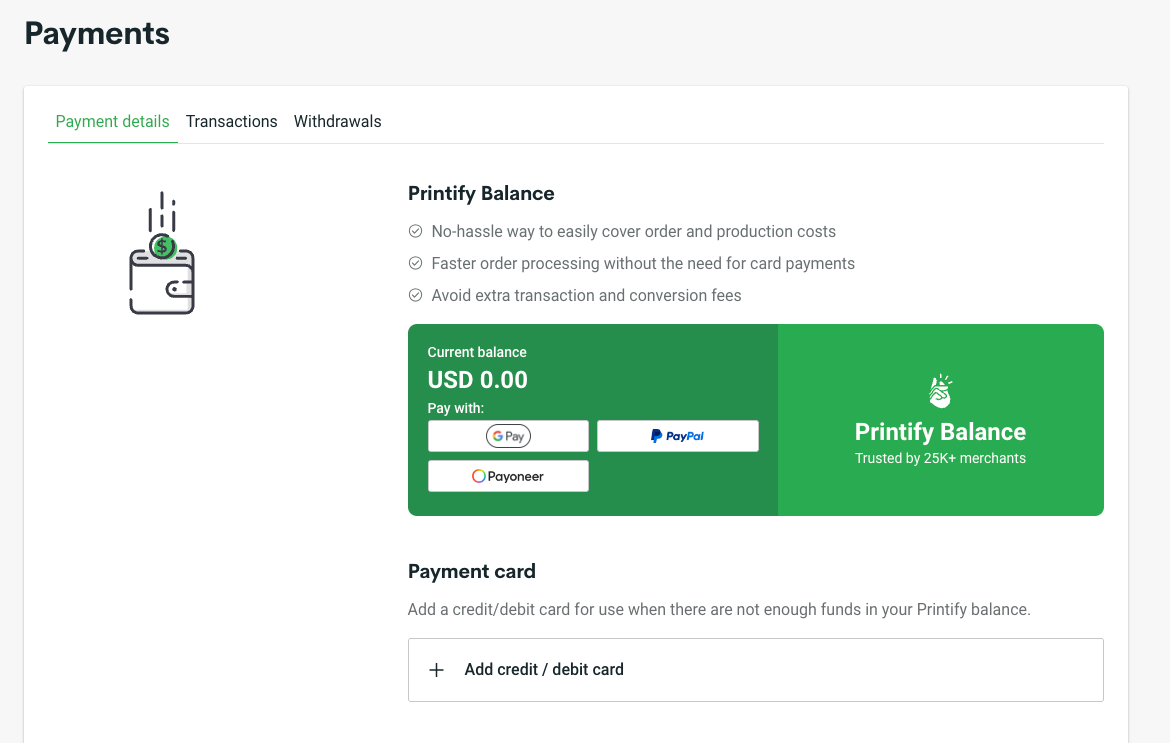Click the plus icon beside Add credit/debit card
Viewport: 1170px width, 743px height.
tap(436, 670)
